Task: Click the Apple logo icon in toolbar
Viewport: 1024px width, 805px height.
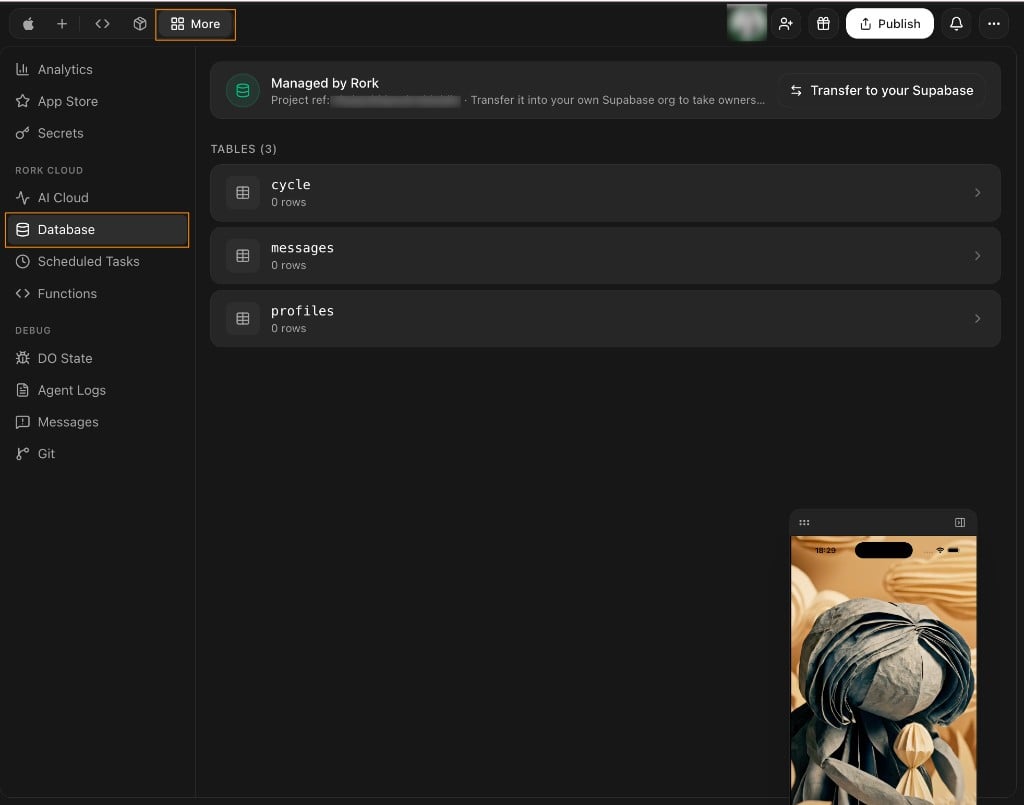Action: [28, 24]
